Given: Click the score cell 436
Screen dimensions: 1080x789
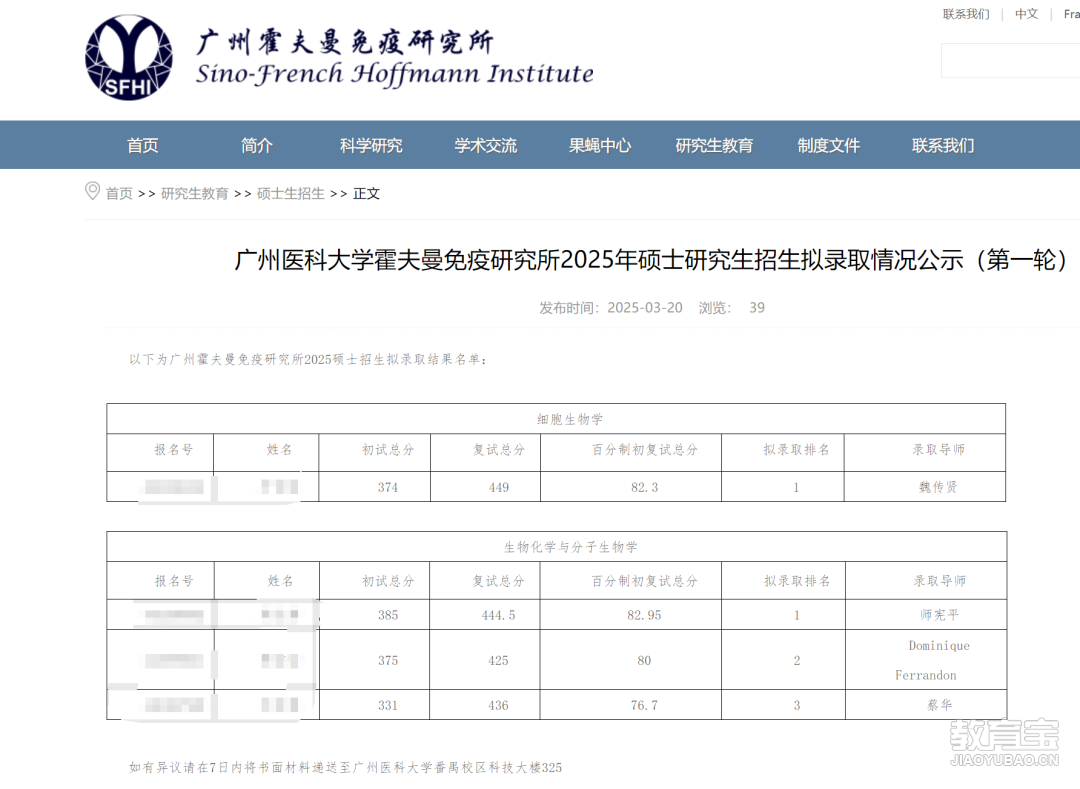Looking at the screenshot, I should tap(498, 706).
